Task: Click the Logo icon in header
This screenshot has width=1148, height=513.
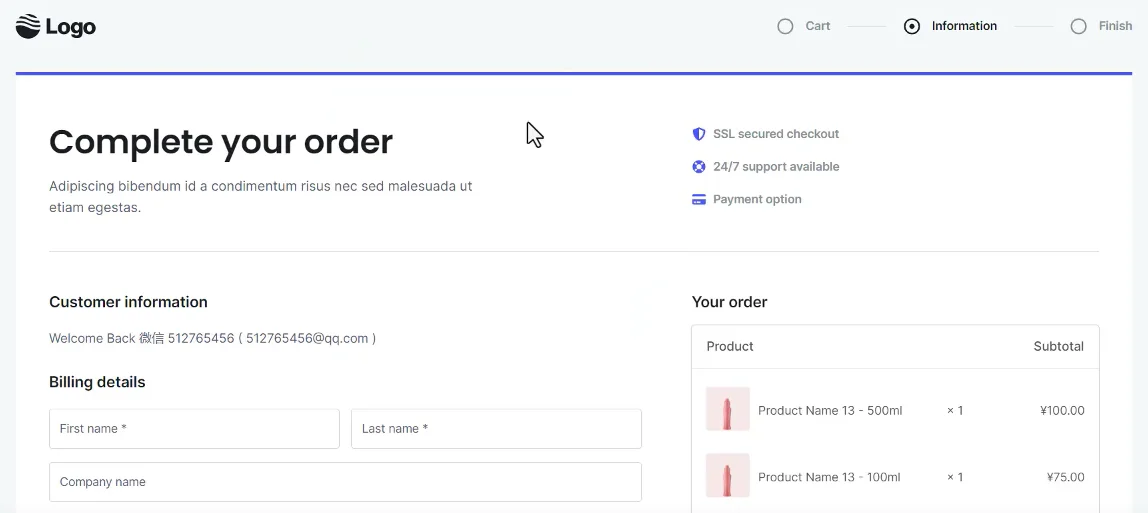Action: (x=28, y=27)
